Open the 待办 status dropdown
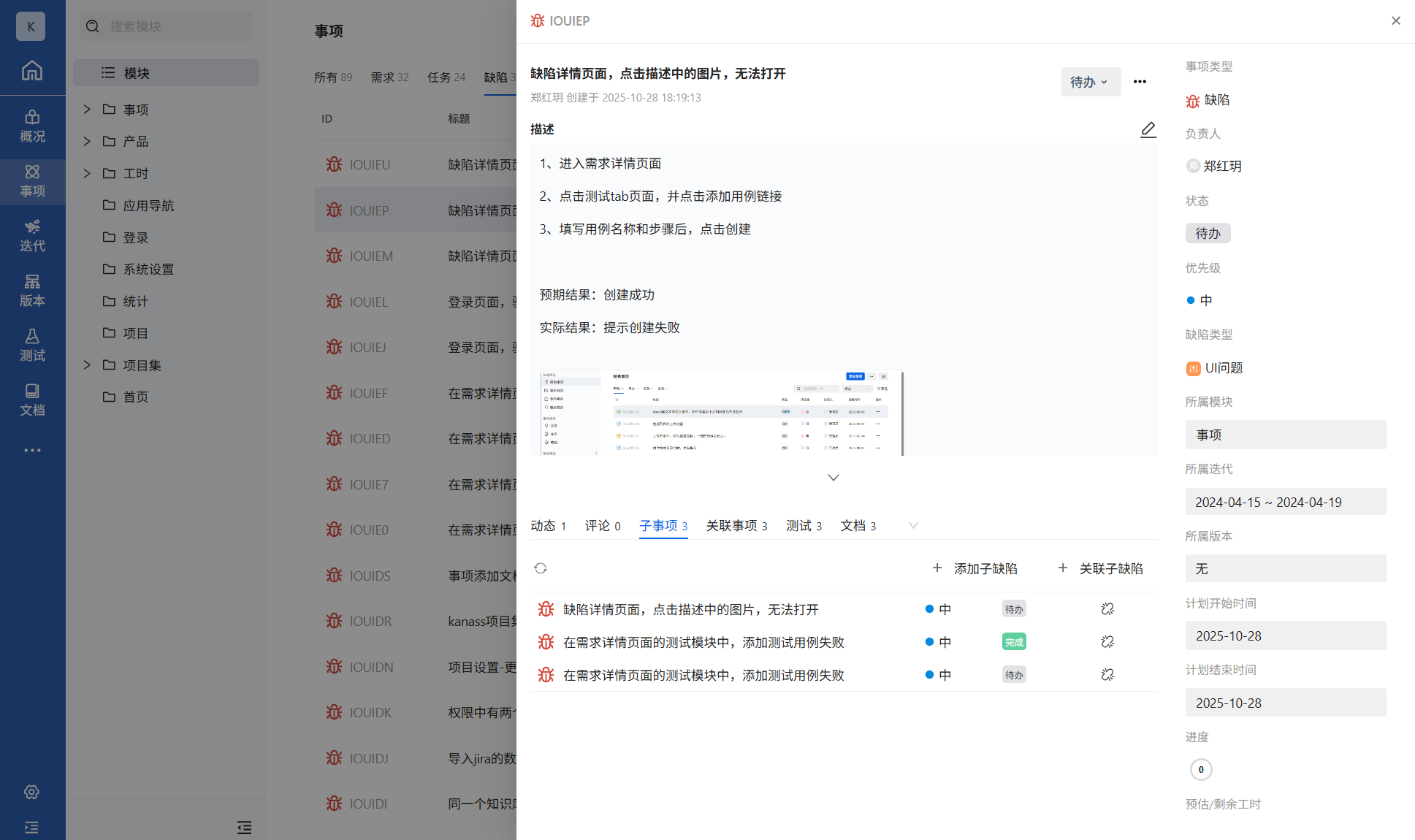The height and width of the screenshot is (840, 1415). pos(1089,82)
